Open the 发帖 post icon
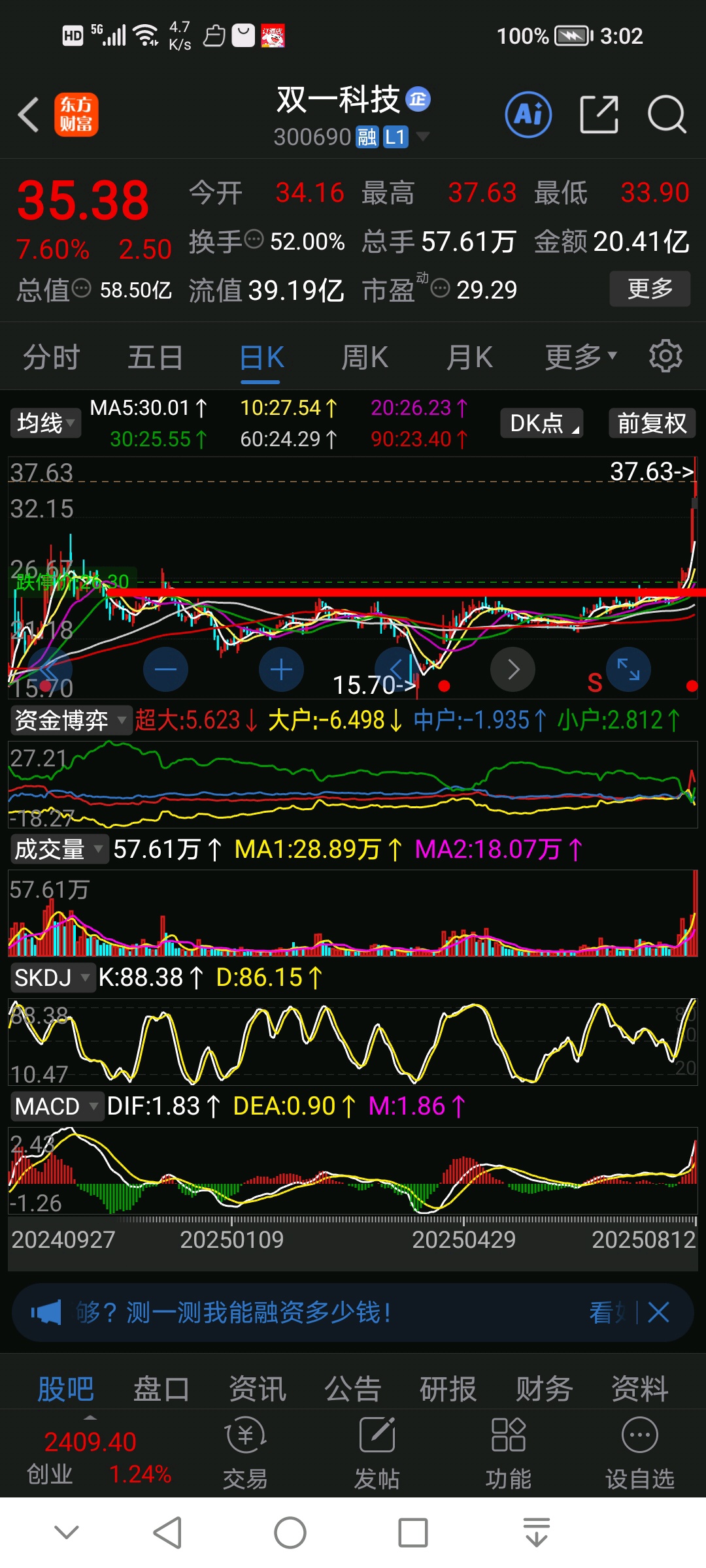Screen dimensions: 706x1568 377,1454
